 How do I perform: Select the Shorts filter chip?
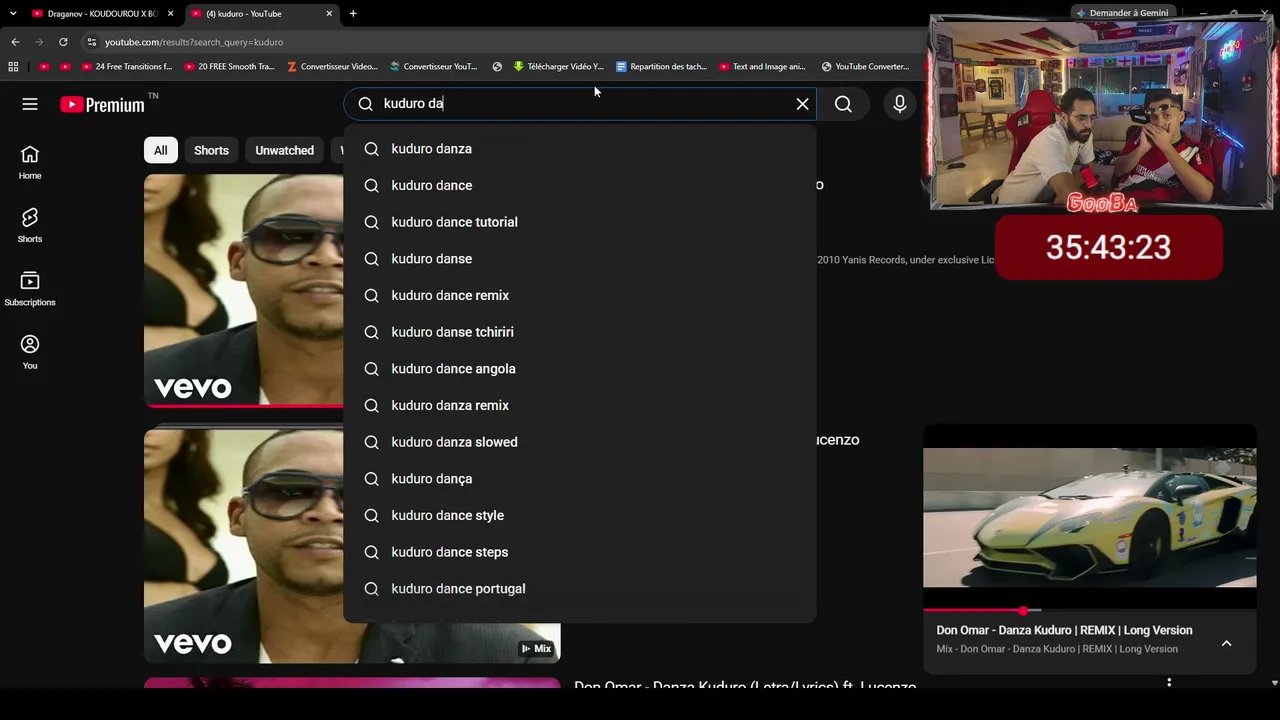[x=211, y=150]
